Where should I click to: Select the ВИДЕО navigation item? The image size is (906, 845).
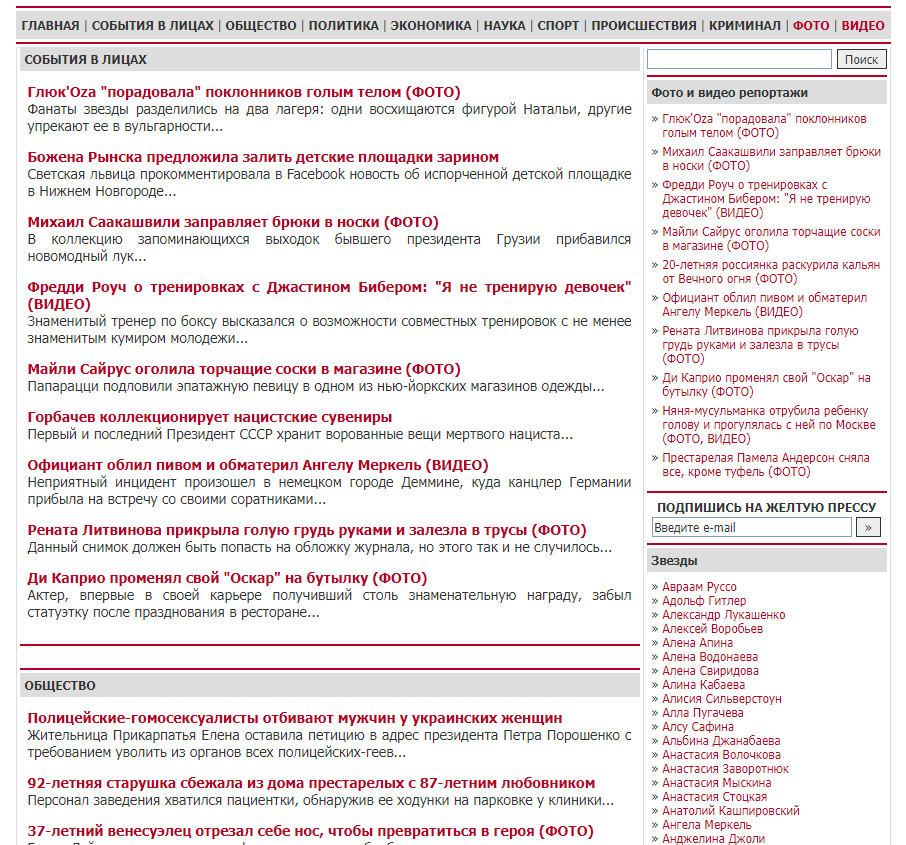point(863,25)
